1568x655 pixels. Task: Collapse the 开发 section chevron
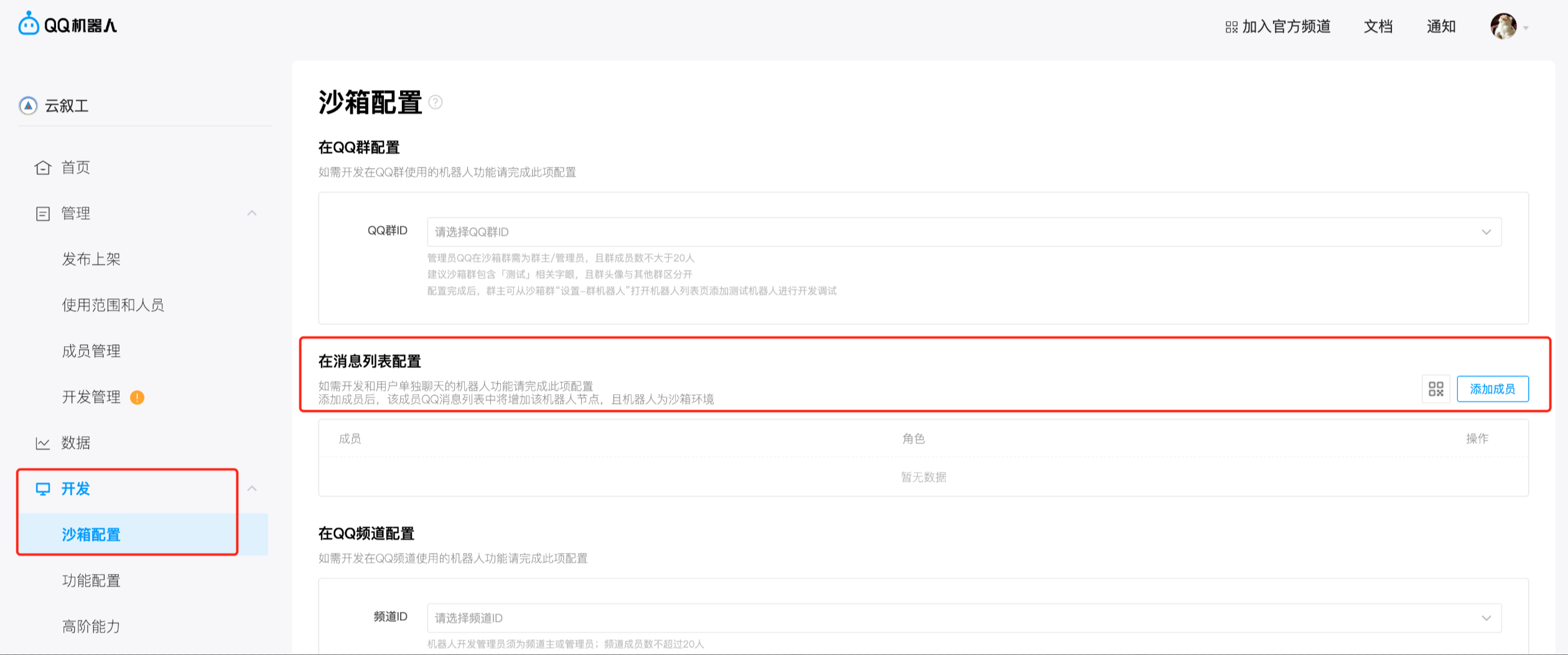[252, 489]
